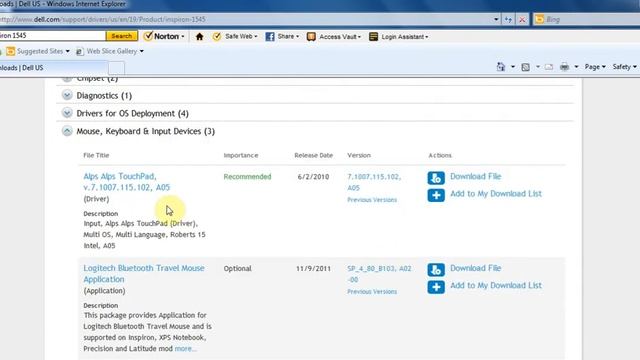The image size is (640, 360).
Task: Click Download File for Logitech Mouse
Action: pos(476,268)
